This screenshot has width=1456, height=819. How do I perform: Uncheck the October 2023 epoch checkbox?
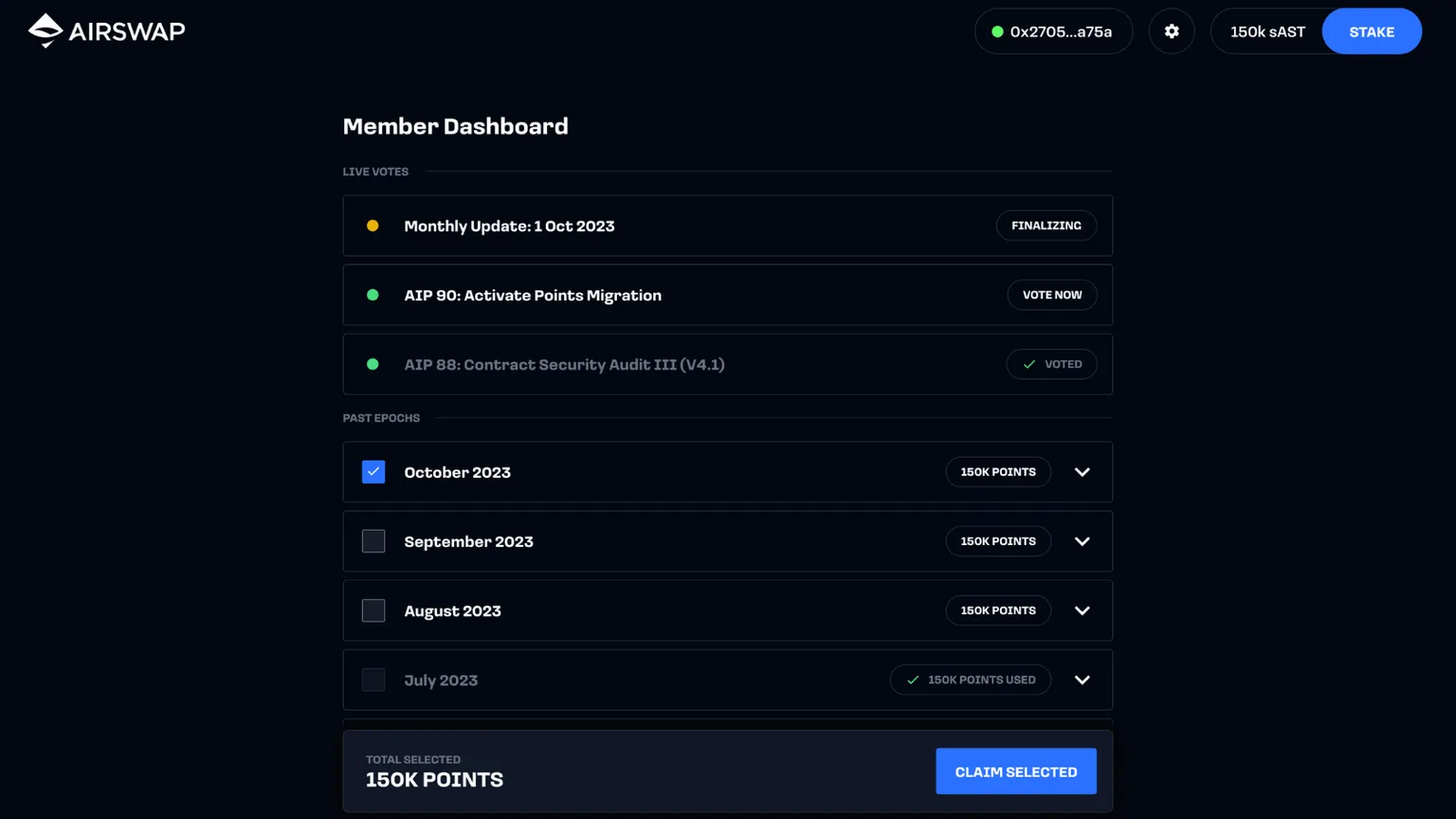(x=373, y=471)
